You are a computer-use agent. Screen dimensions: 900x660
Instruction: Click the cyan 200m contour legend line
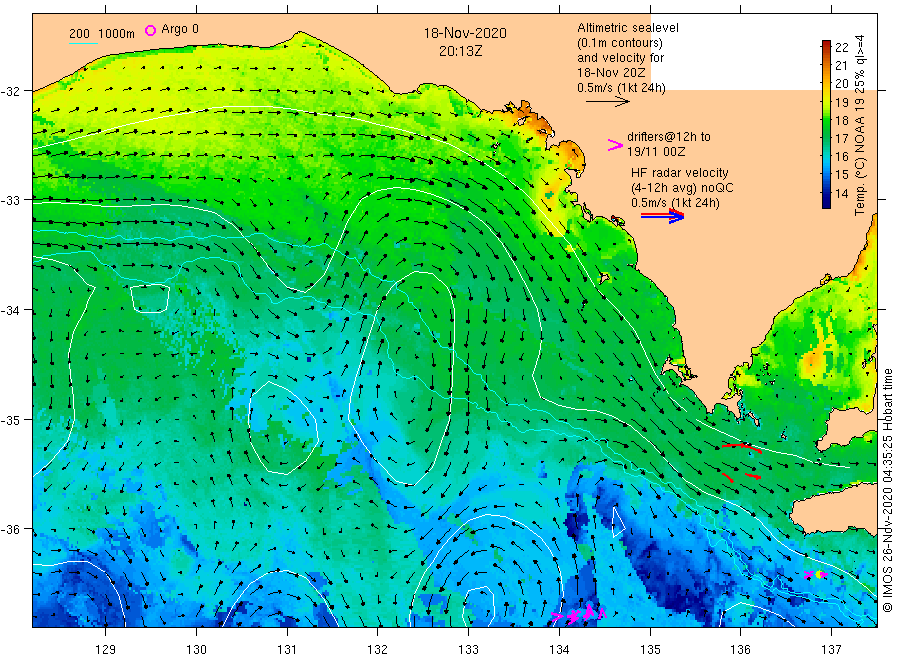click(83, 44)
